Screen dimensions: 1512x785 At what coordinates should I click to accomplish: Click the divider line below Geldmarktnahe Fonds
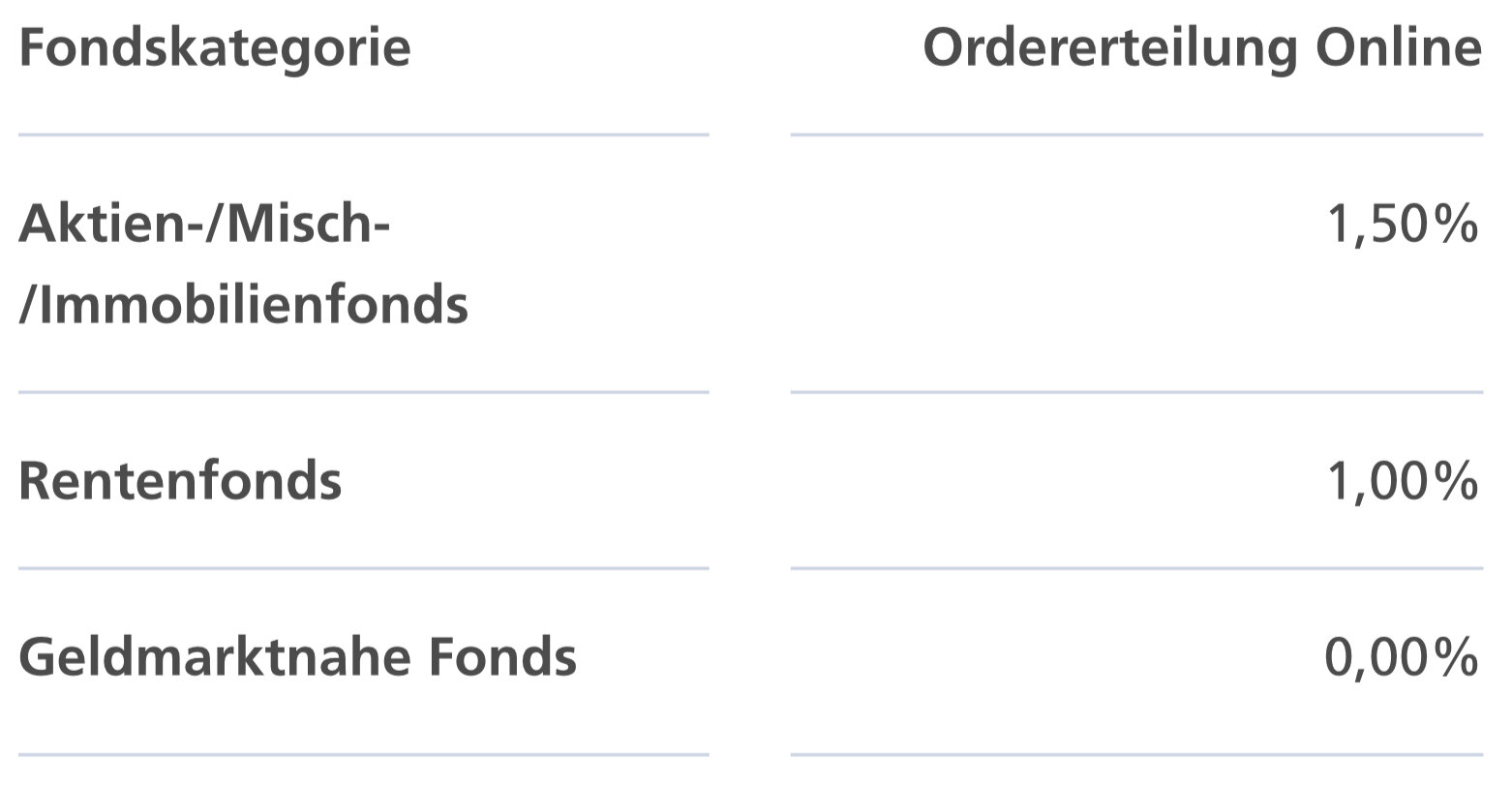(x=363, y=754)
